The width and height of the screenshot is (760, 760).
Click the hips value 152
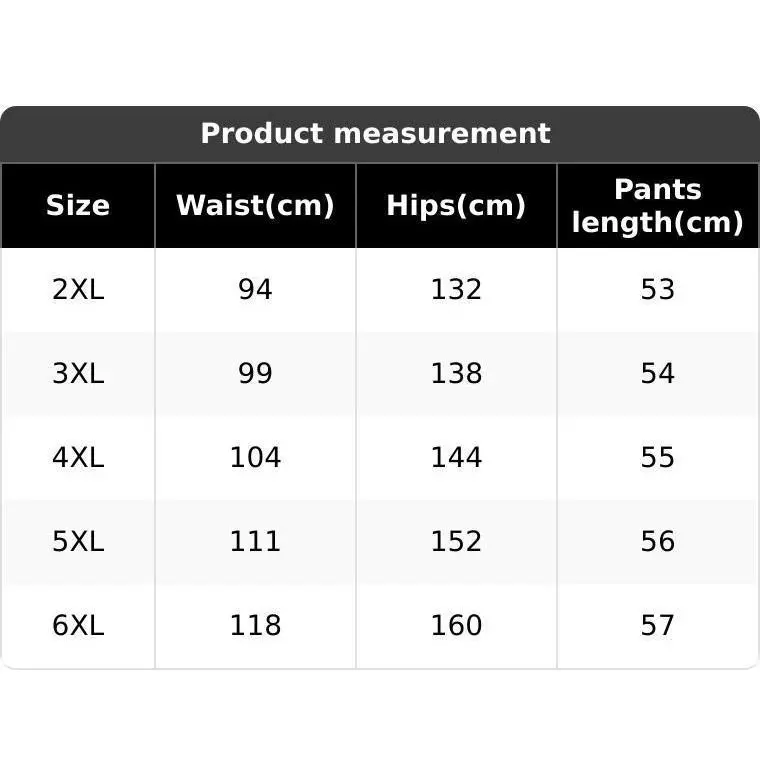coord(456,542)
